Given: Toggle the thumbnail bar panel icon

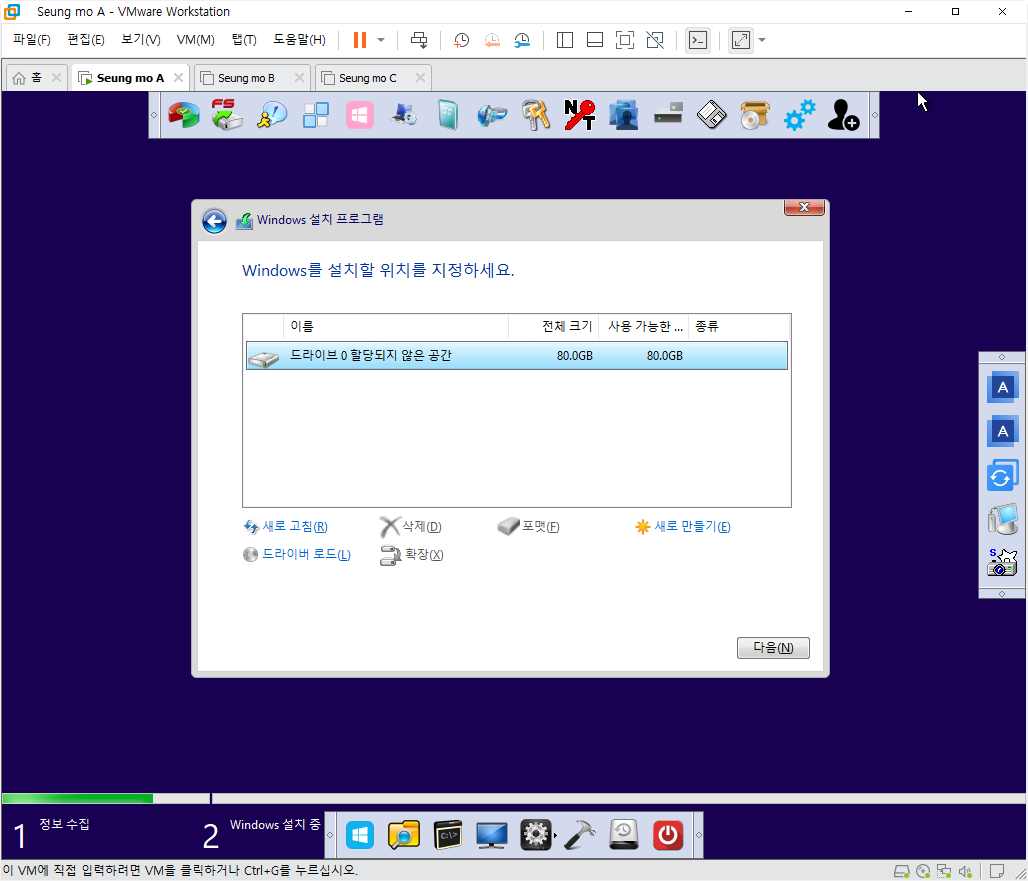Looking at the screenshot, I should tap(595, 40).
